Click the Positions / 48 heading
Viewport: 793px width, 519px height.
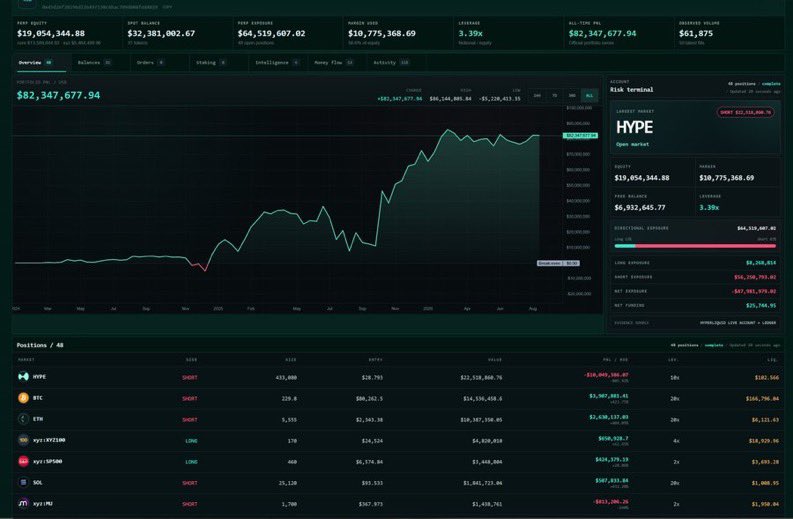tap(40, 345)
